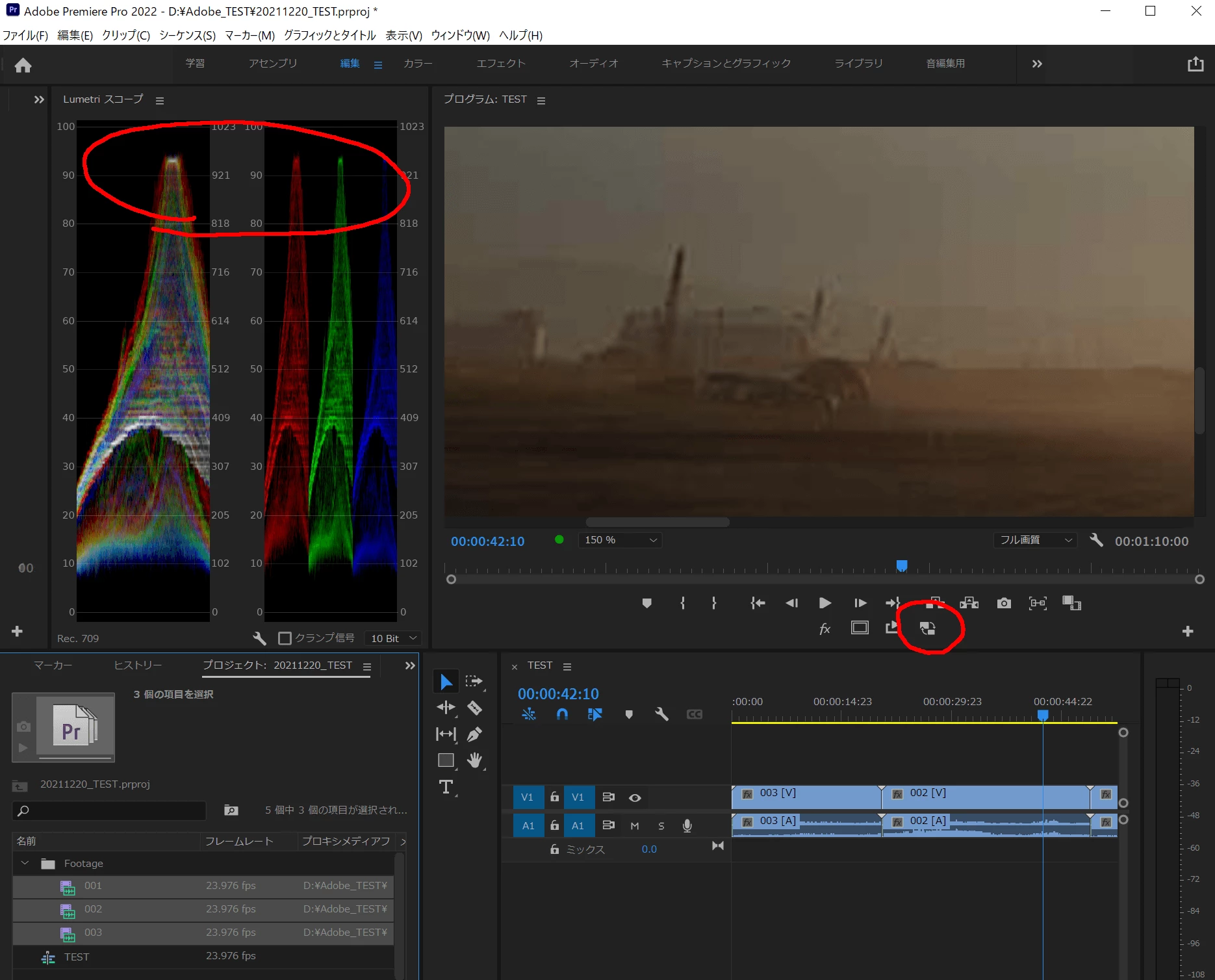Open TEST sequence panel menu
The width and height of the screenshot is (1215, 980).
pyautogui.click(x=567, y=667)
